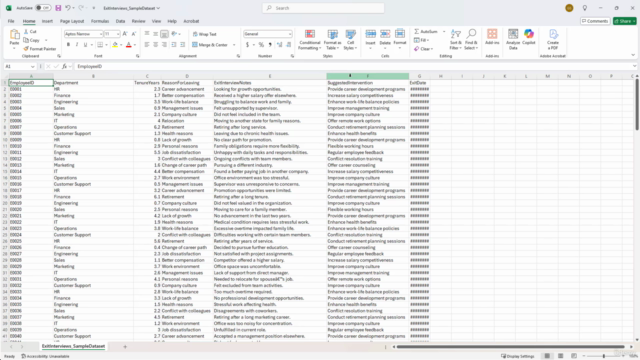640x360 pixels.
Task: Apply Bold formatting
Action: coord(68,44)
